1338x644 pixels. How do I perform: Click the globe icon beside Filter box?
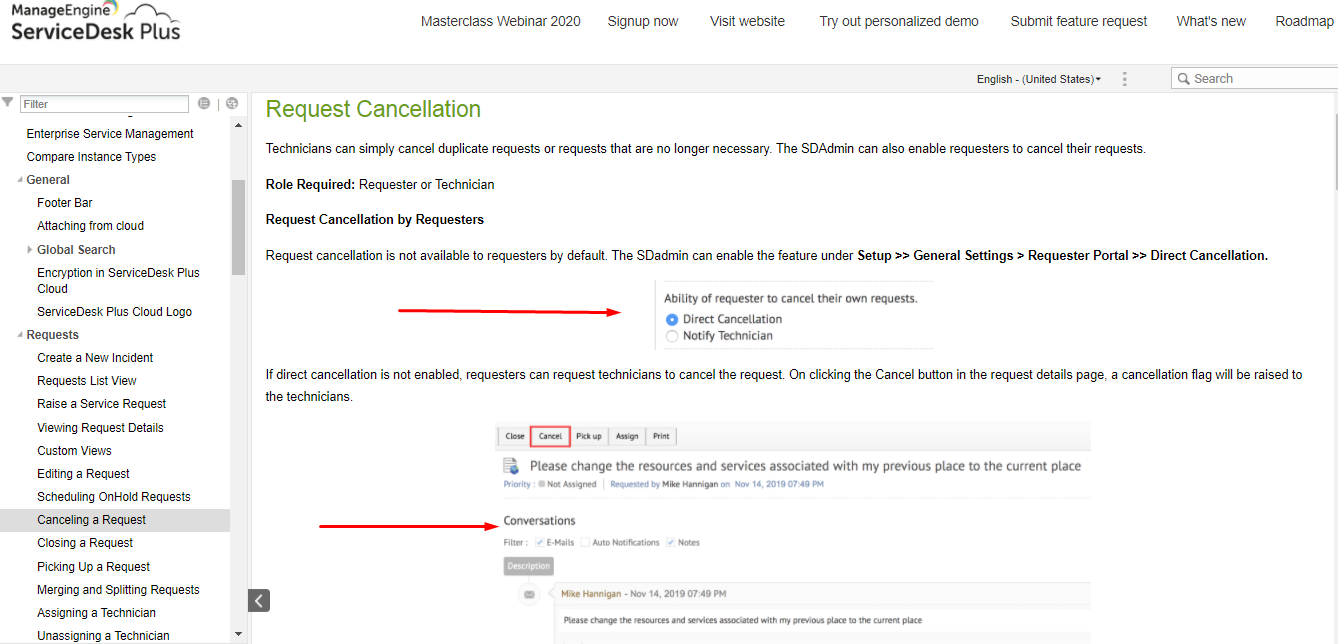[232, 103]
